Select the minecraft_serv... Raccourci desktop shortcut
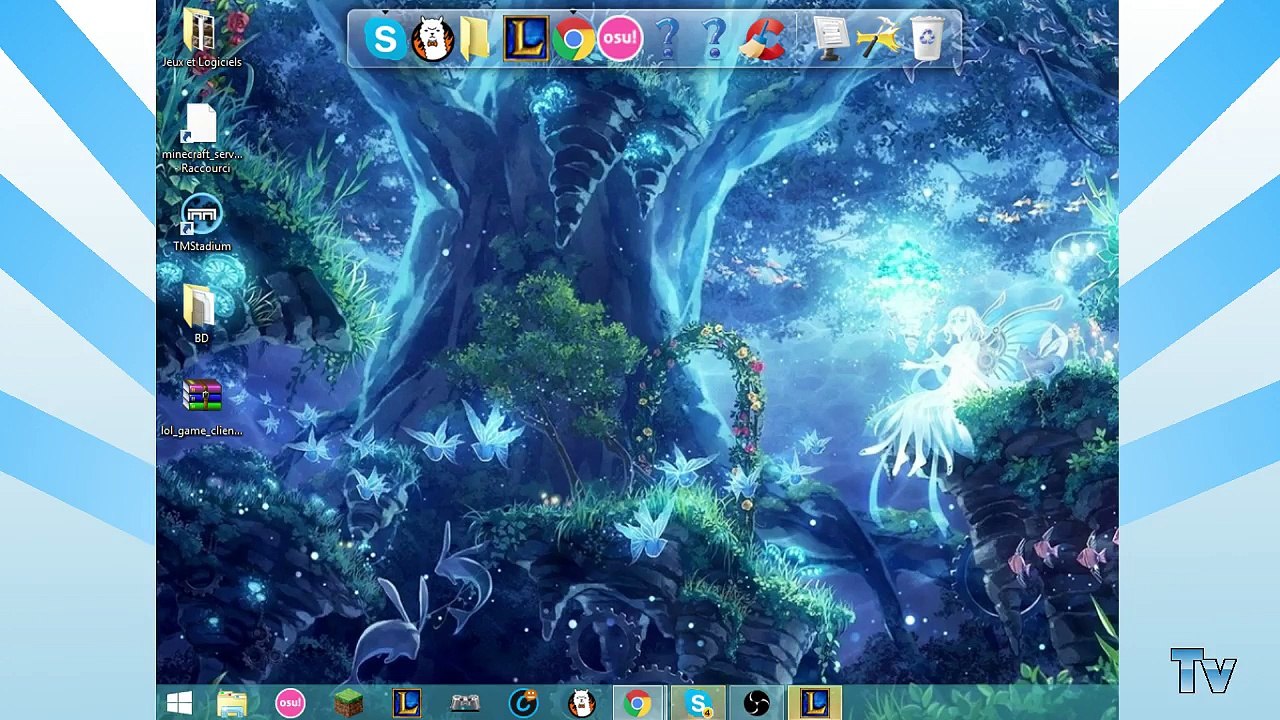Screen dimensions: 1280x720 coord(201,138)
